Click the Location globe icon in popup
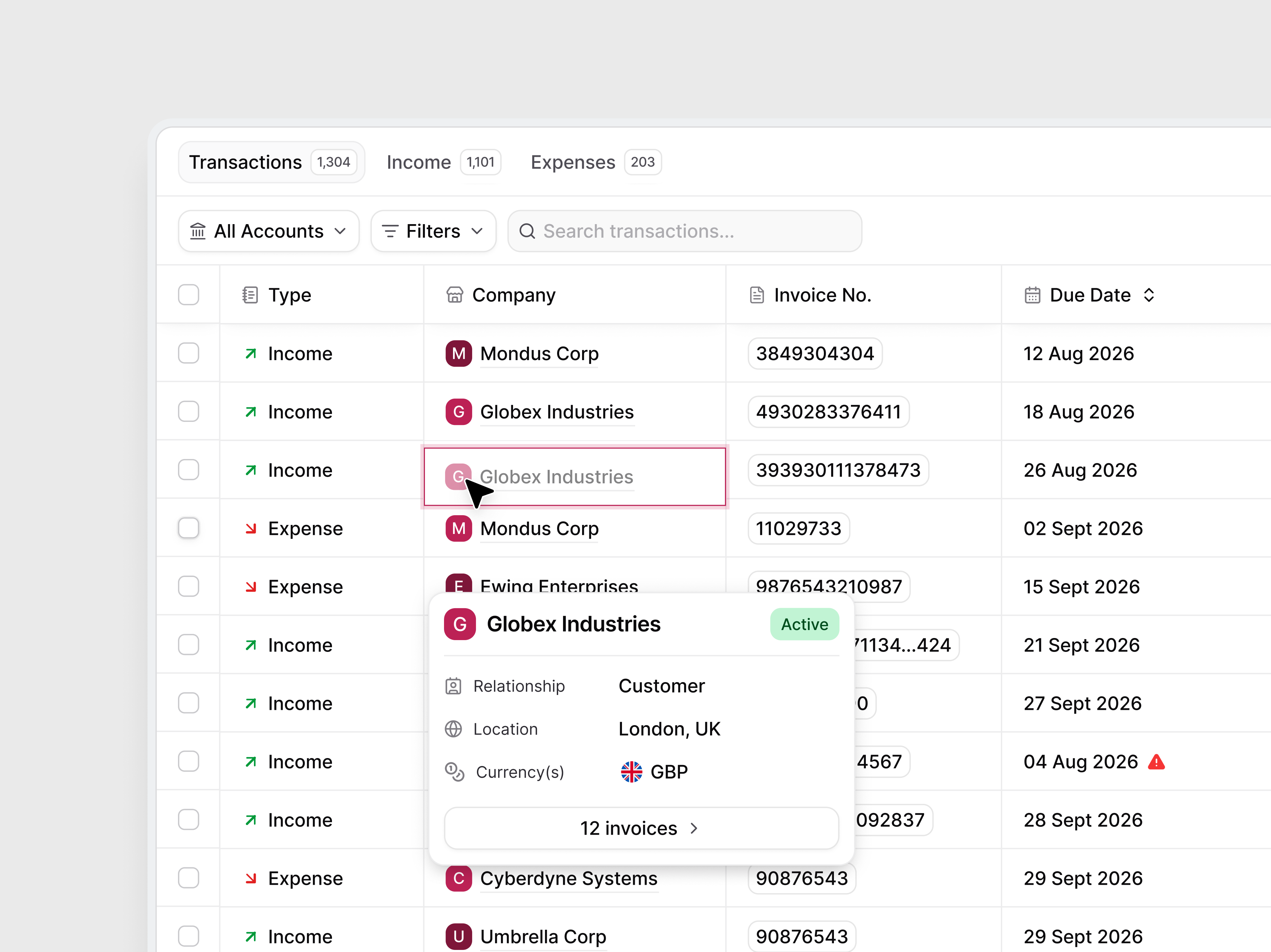 pyautogui.click(x=453, y=729)
